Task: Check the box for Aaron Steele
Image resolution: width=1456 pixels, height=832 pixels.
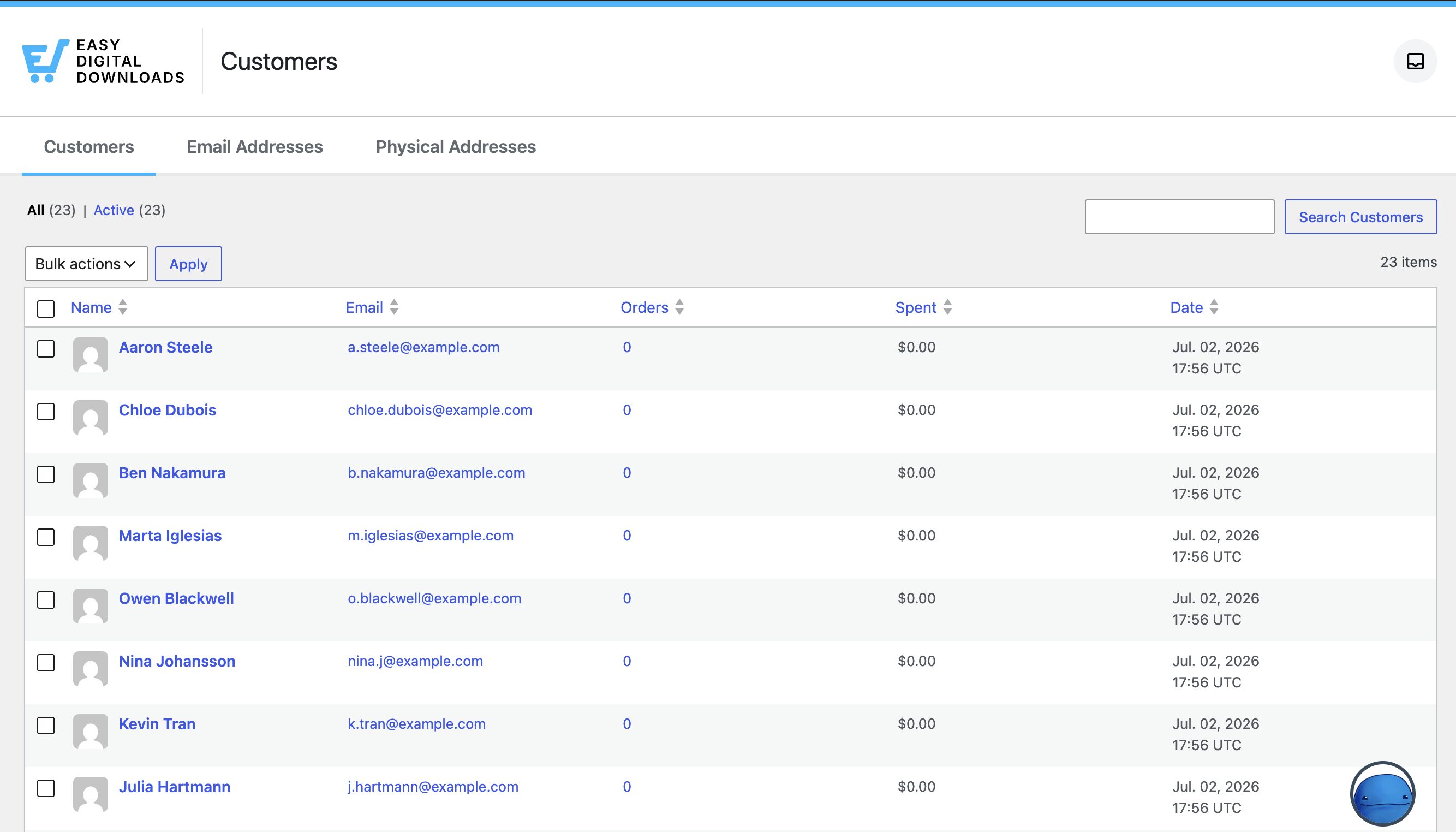Action: tap(46, 348)
